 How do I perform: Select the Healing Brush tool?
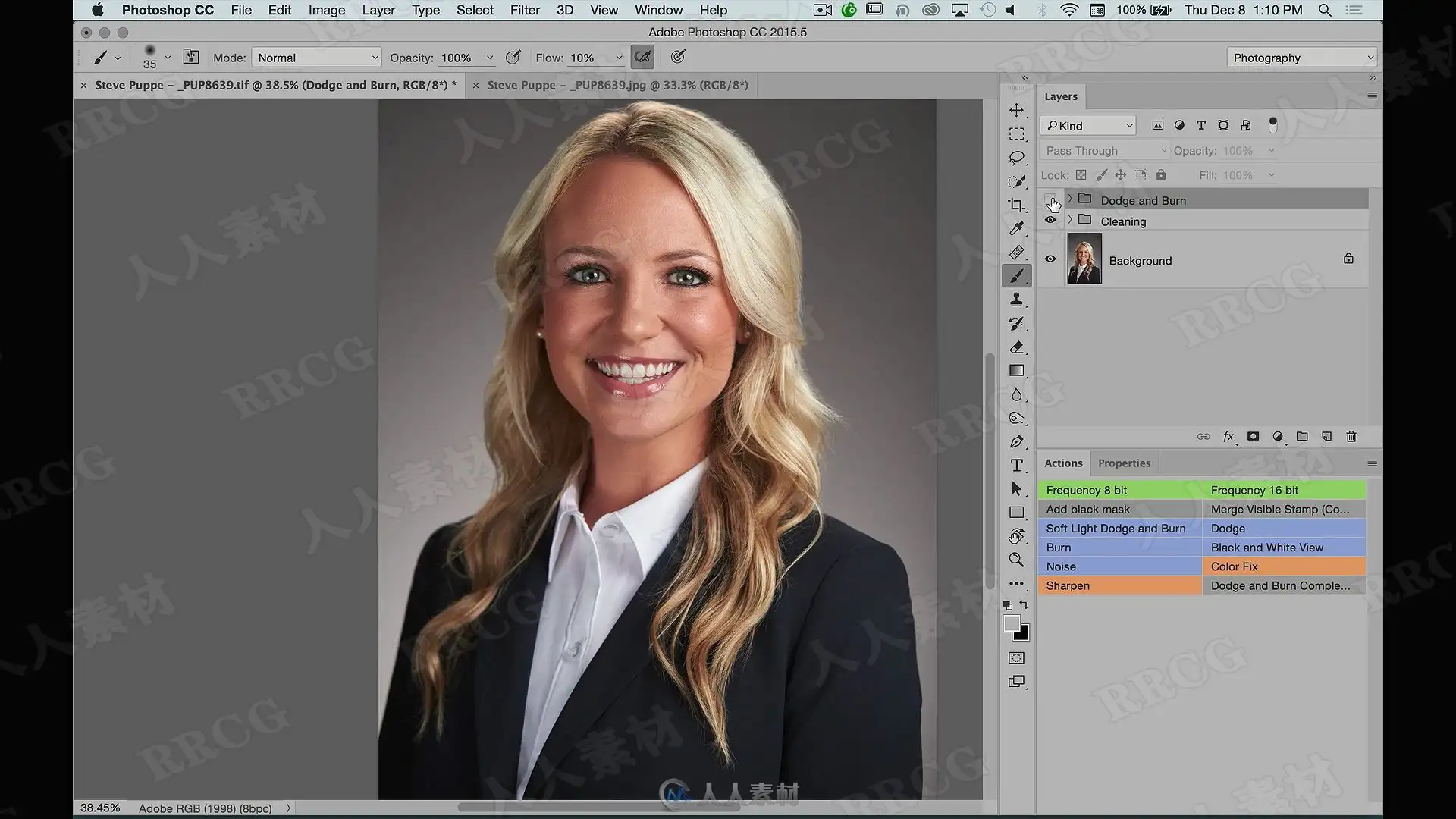pos(1016,253)
